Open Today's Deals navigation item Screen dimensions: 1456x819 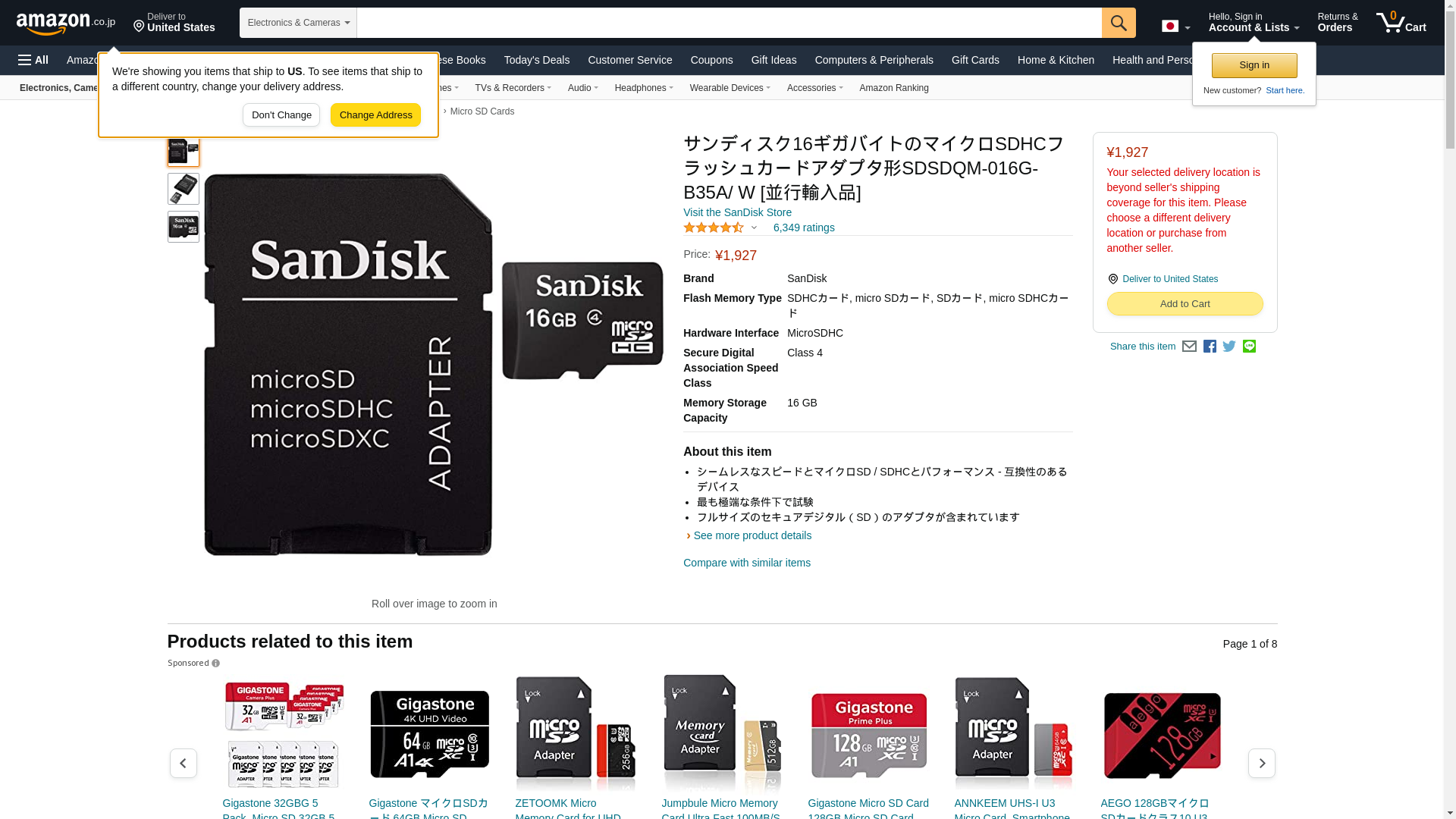point(537,60)
